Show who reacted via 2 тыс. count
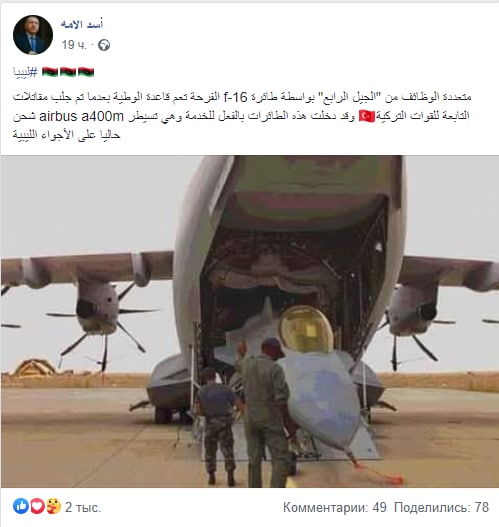499x527 pixels. [83, 507]
